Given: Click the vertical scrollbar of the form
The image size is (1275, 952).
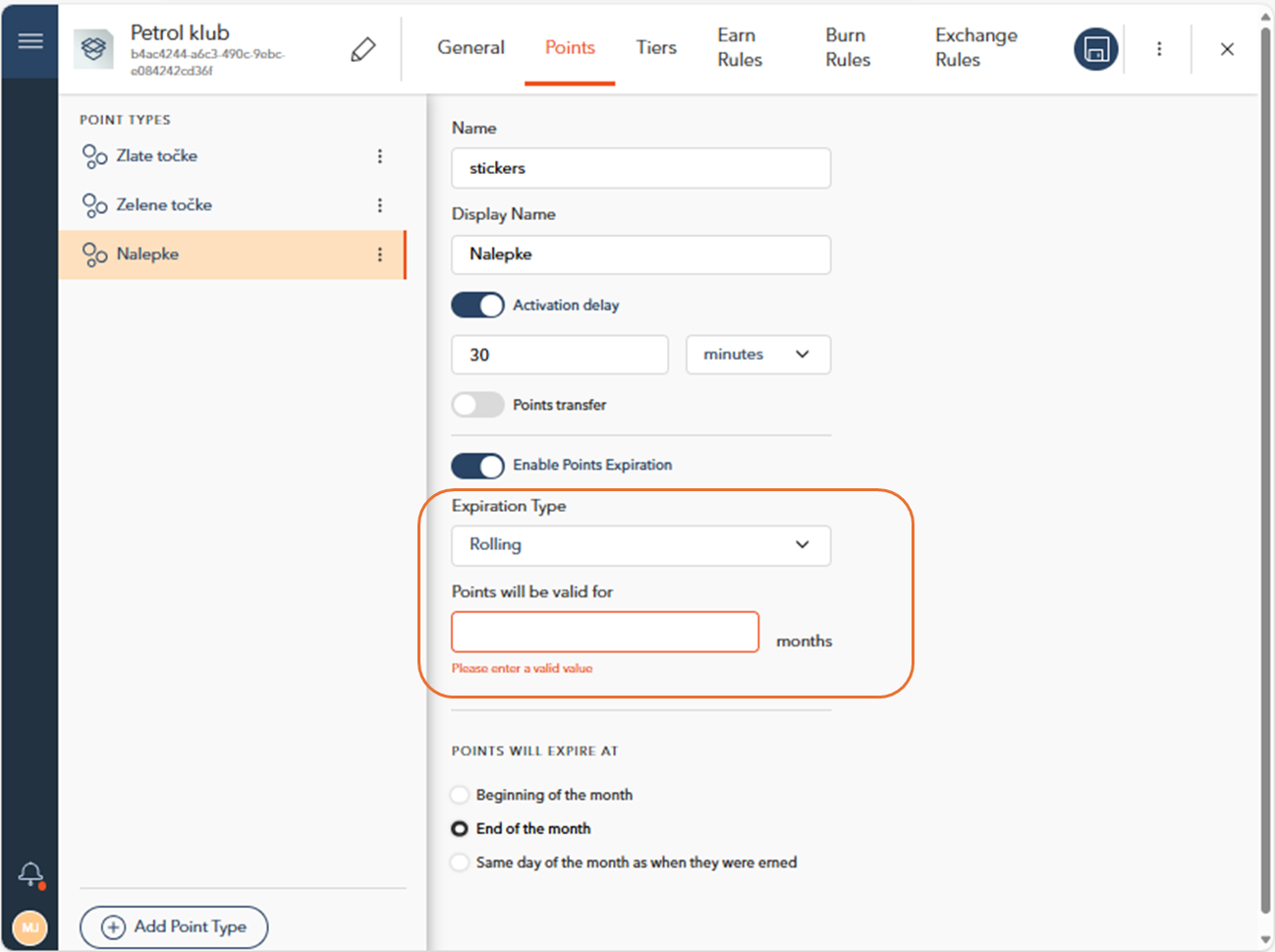Looking at the screenshot, I should (1265, 472).
